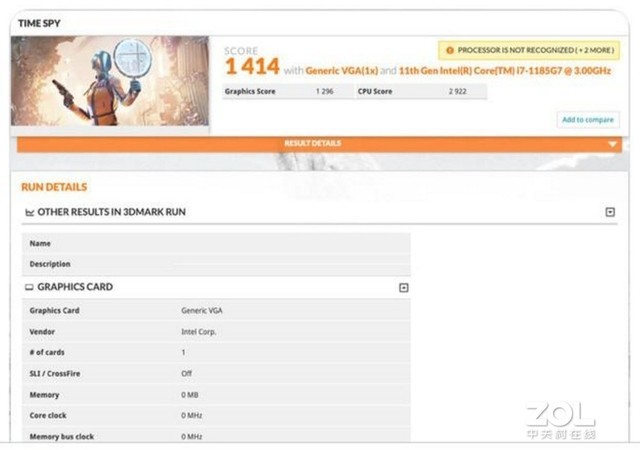Open the Generic VGA(1x) link
Screen dimensions: 640x450
pos(342,71)
